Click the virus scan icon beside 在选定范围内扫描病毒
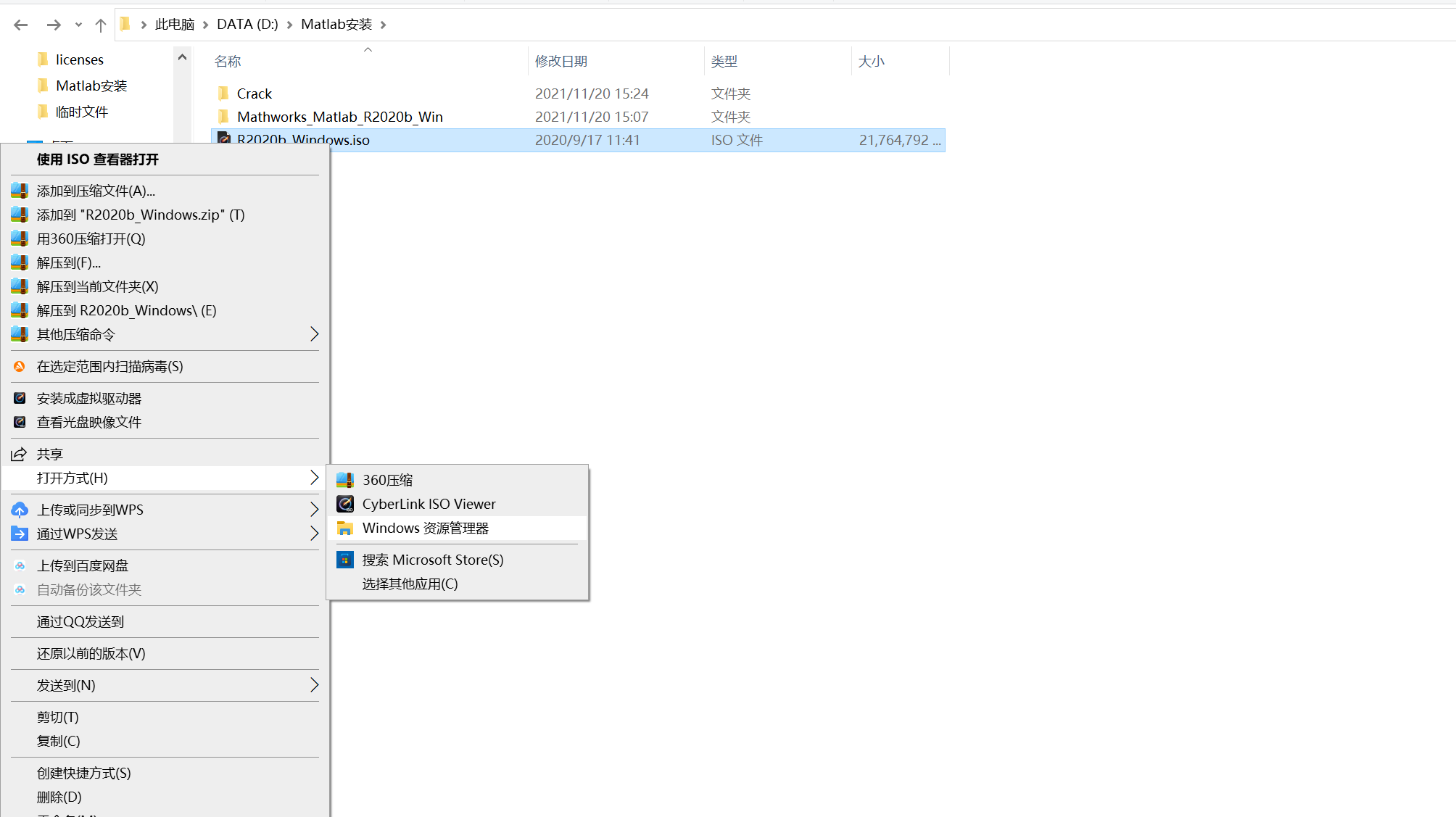This screenshot has width=1456, height=817. tap(20, 367)
